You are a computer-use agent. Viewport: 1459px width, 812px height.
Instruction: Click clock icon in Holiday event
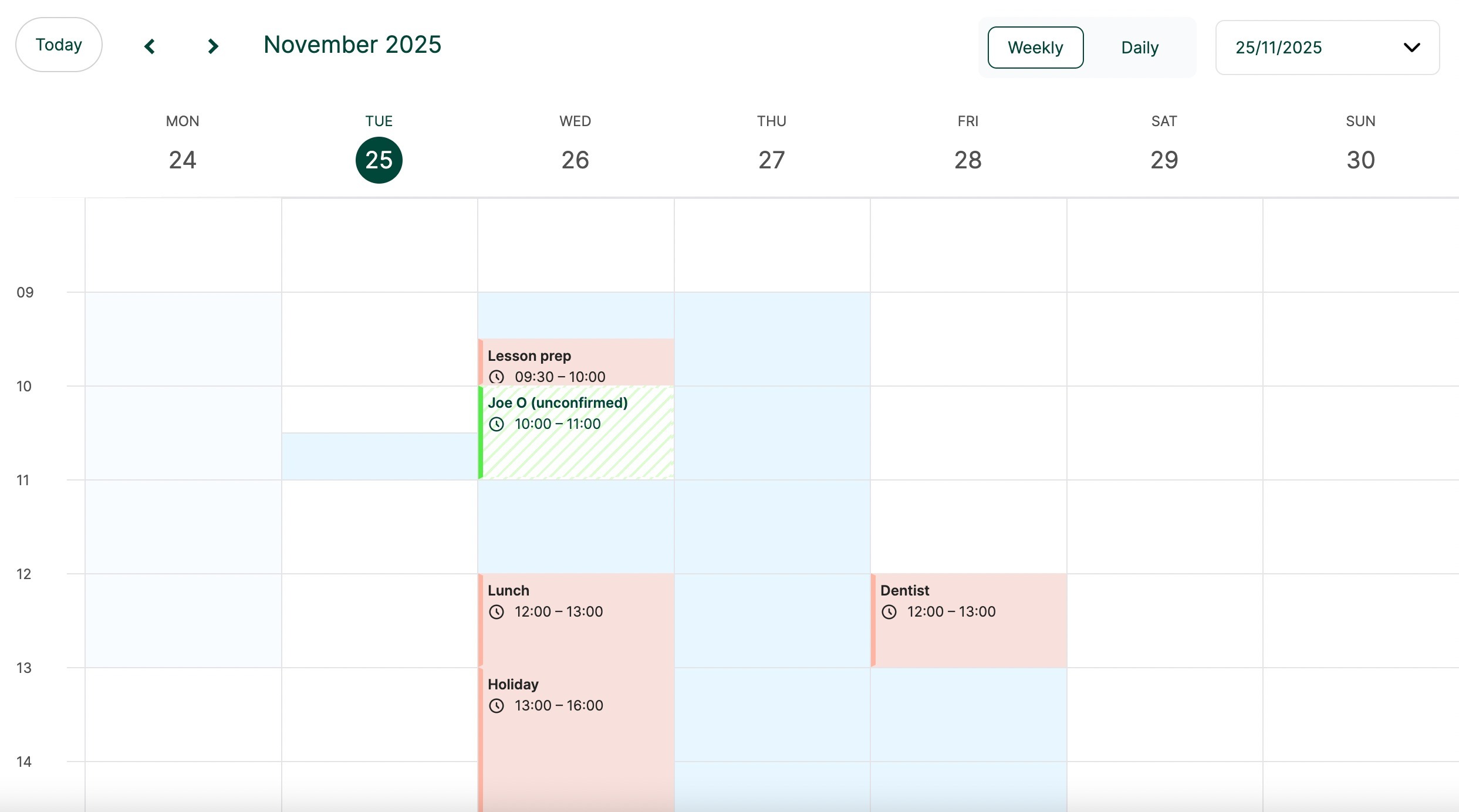(497, 706)
